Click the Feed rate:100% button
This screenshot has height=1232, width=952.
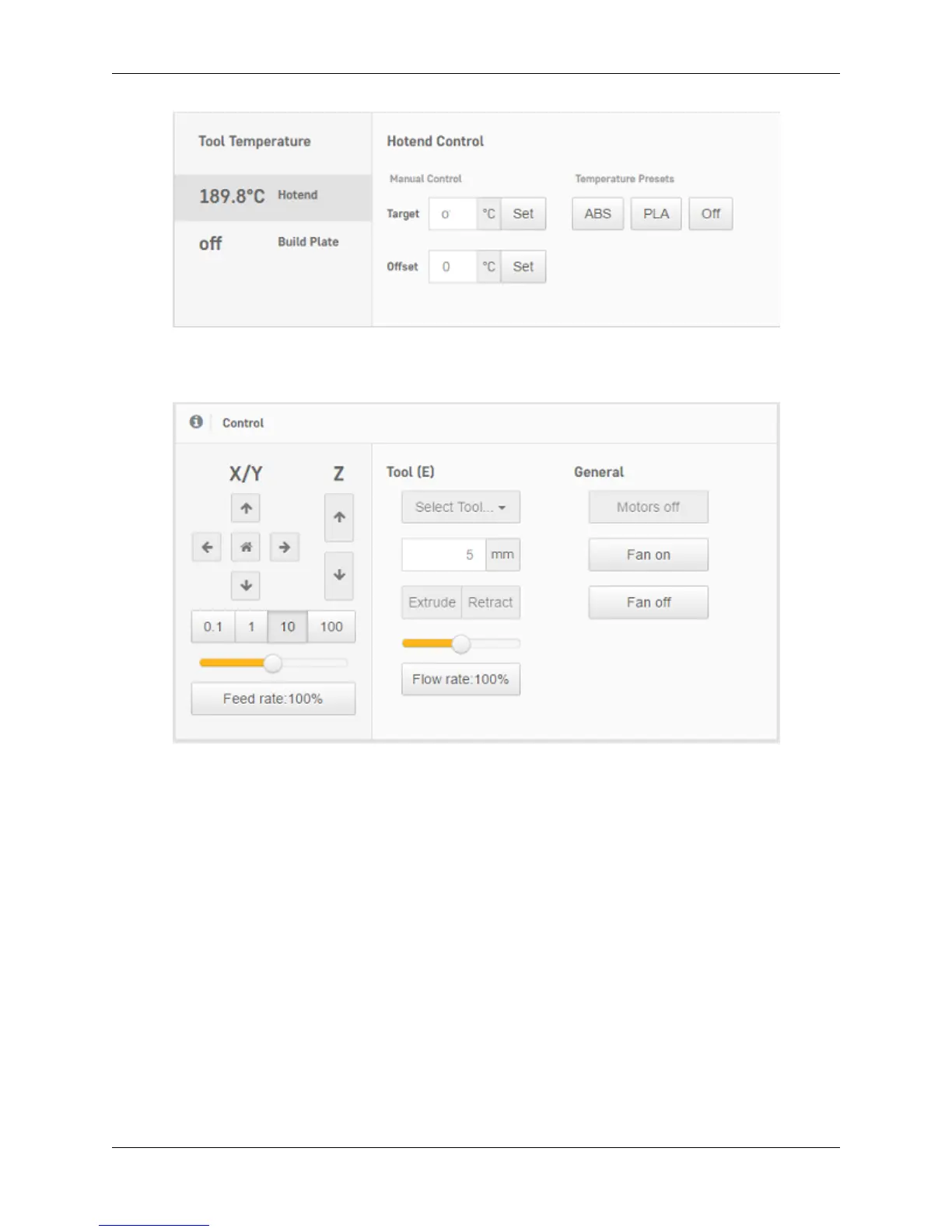pyautogui.click(x=273, y=698)
